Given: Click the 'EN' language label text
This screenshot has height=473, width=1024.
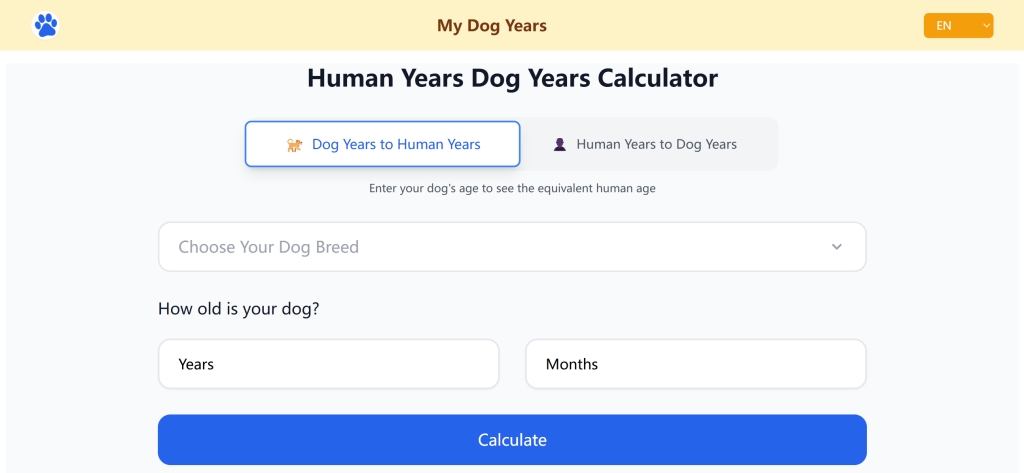Looking at the screenshot, I should click(x=944, y=26).
